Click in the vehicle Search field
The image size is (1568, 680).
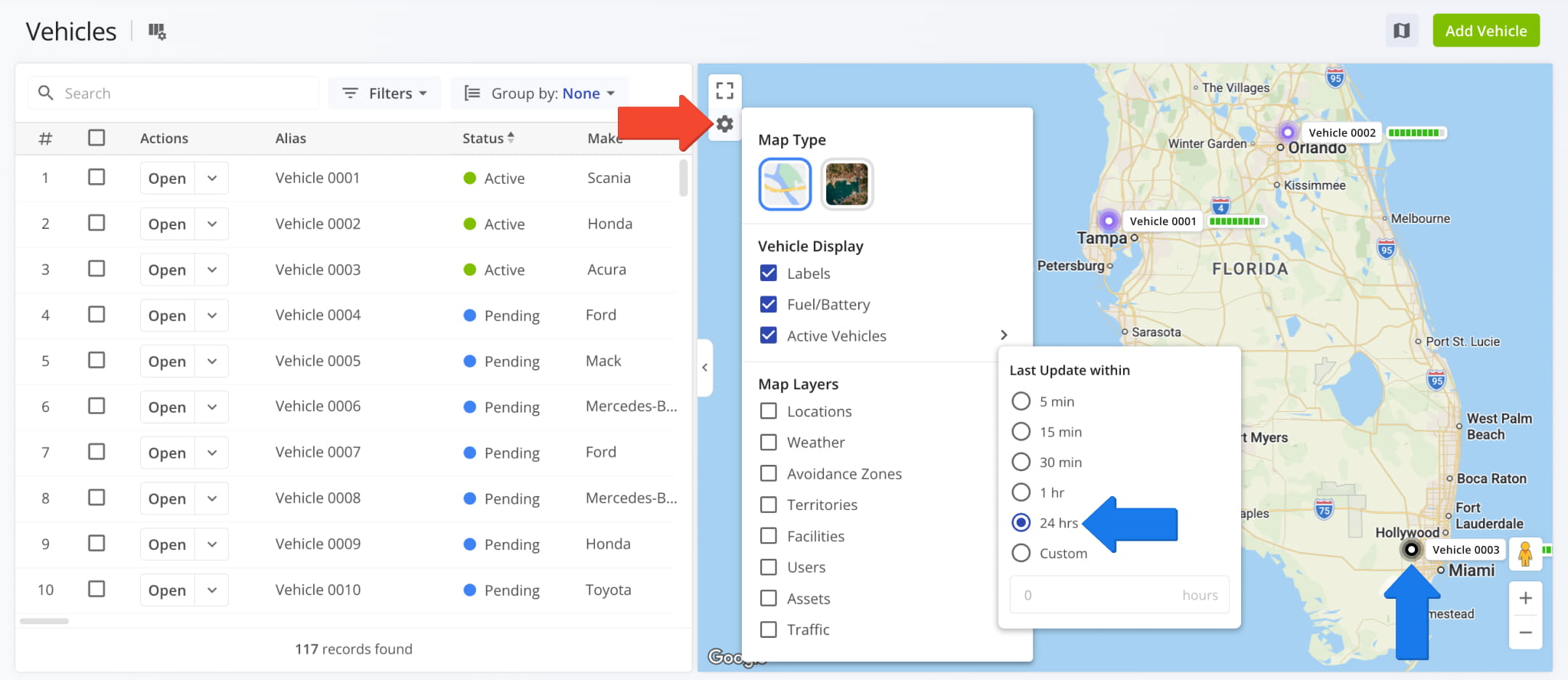174,93
